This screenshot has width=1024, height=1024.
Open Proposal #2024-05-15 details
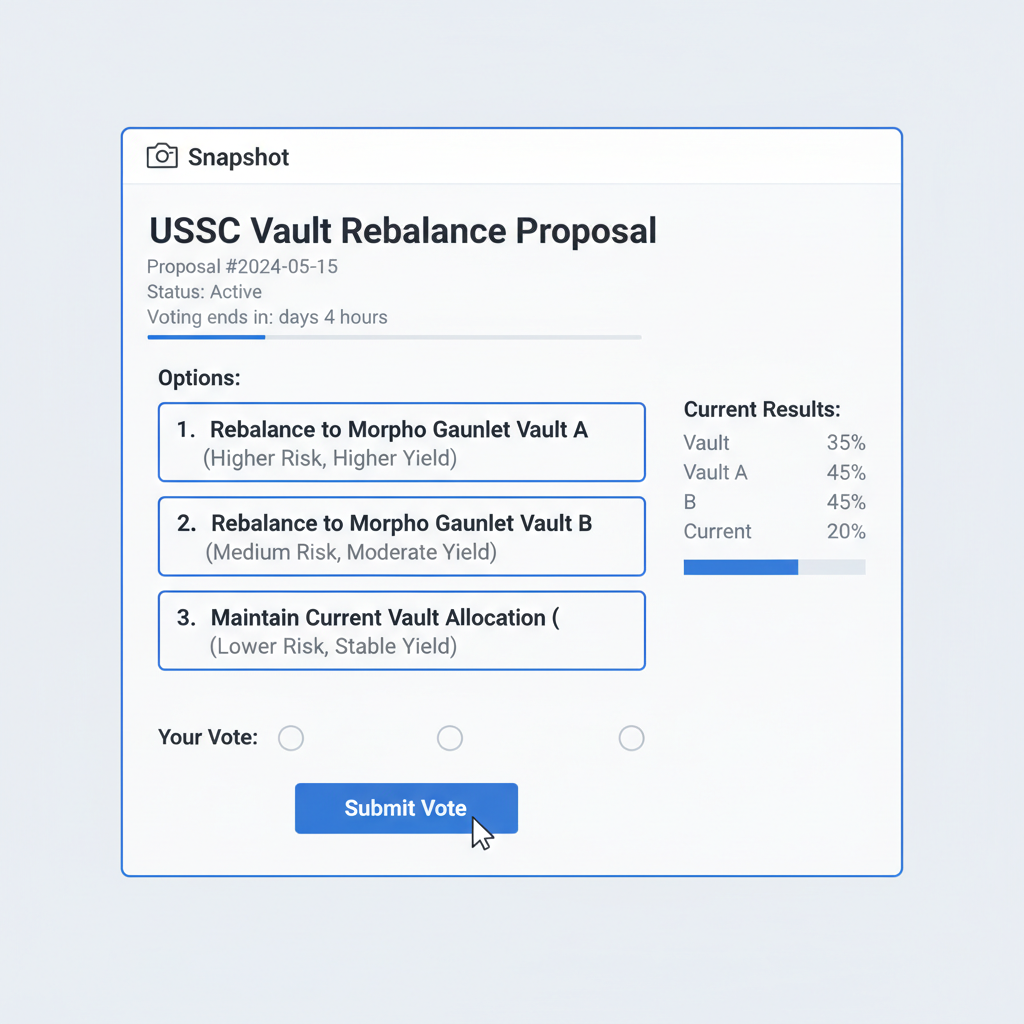[x=243, y=267]
